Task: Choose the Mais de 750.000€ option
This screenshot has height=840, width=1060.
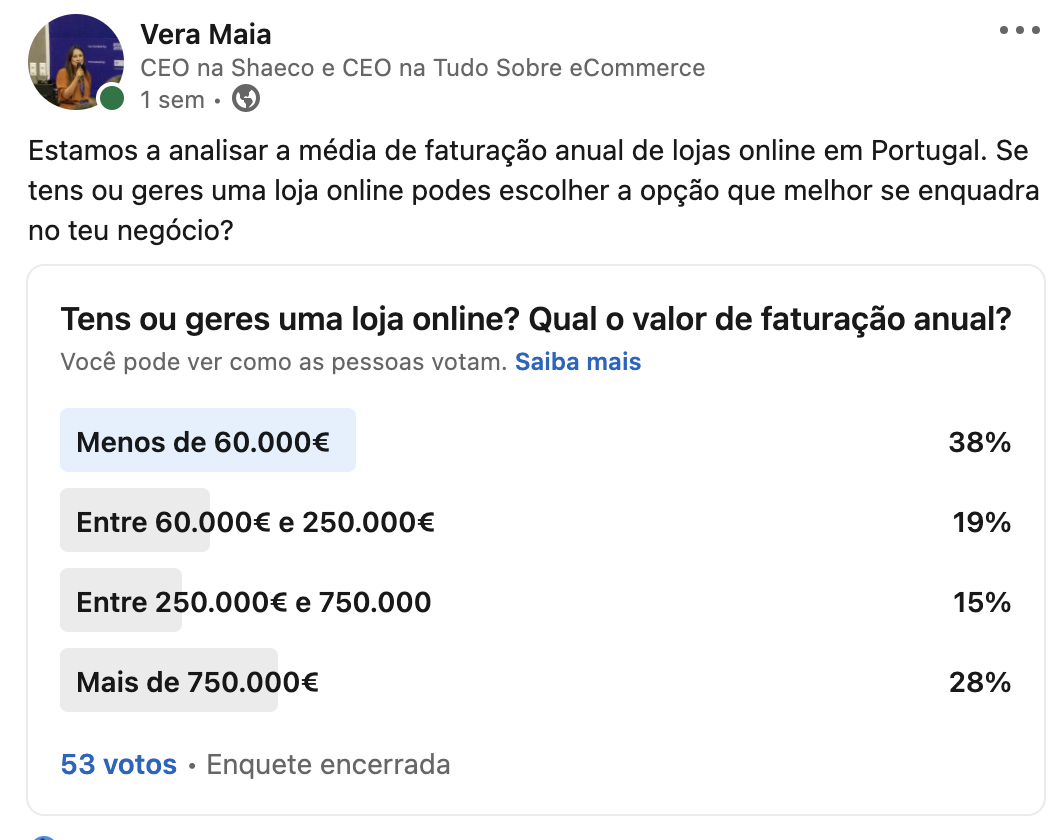Action: tap(196, 681)
